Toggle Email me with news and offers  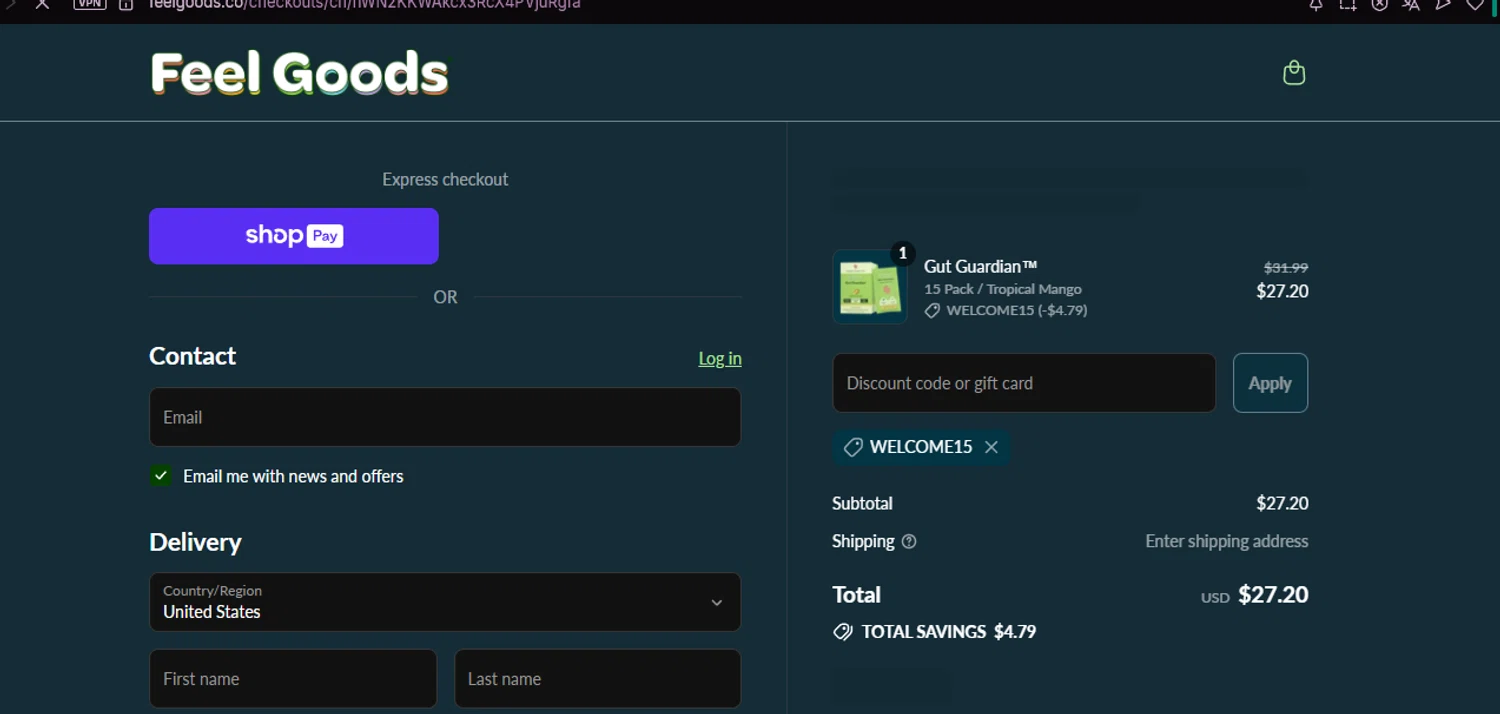161,476
